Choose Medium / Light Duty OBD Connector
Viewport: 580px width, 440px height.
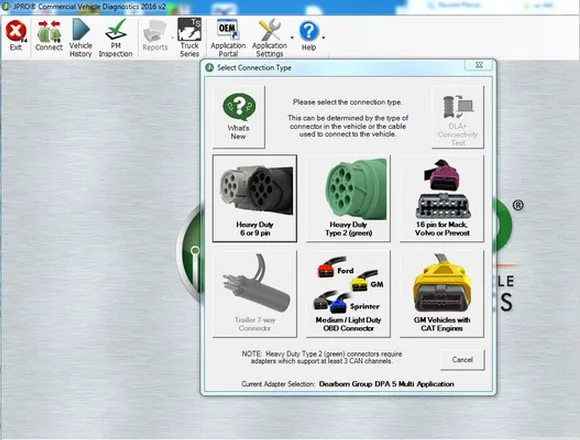pos(348,294)
